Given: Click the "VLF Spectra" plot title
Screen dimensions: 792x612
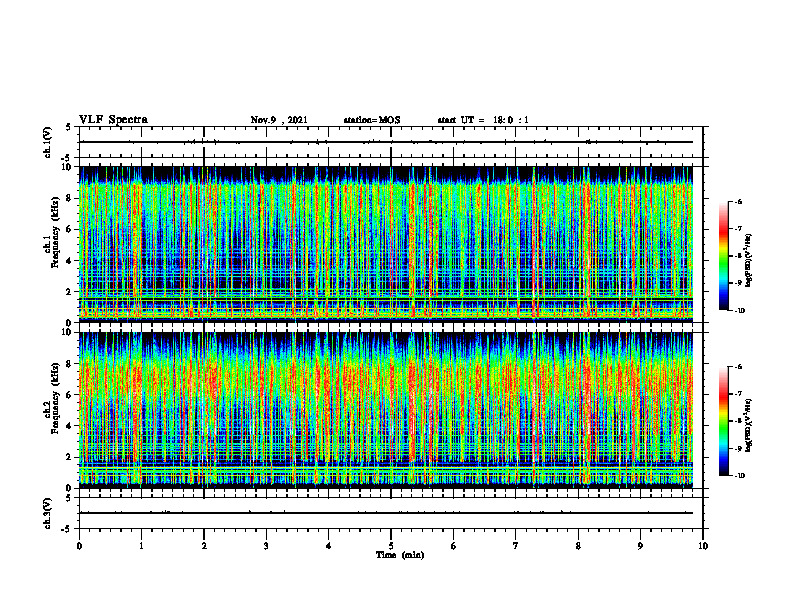Looking at the screenshot, I should (x=113, y=120).
